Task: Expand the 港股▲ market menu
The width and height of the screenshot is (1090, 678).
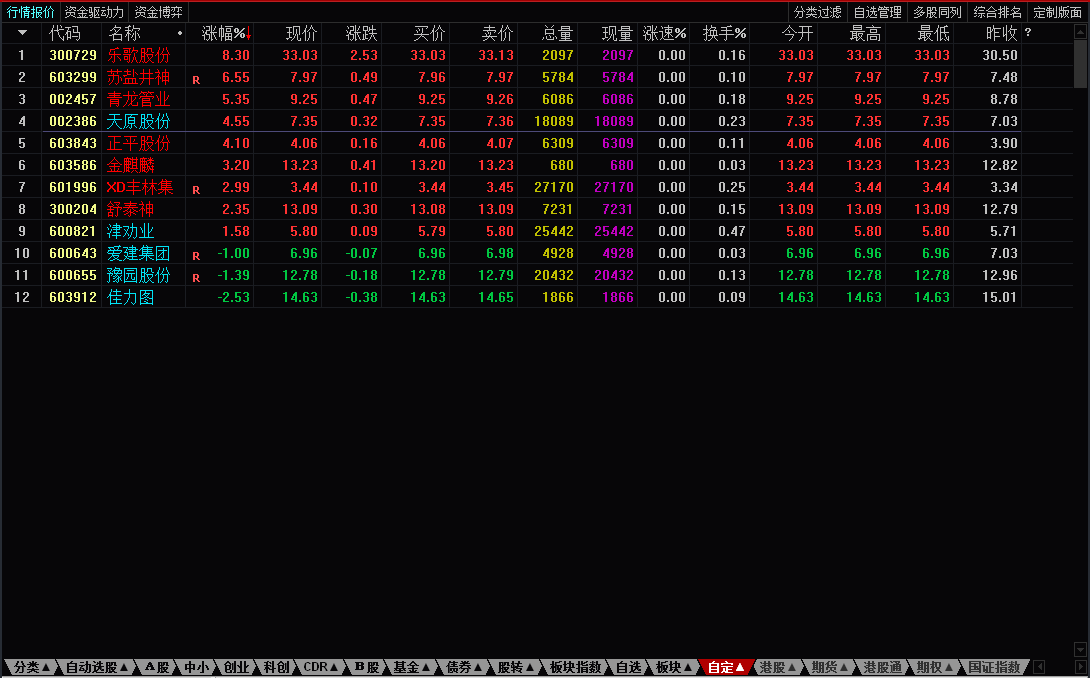Action: point(777,667)
